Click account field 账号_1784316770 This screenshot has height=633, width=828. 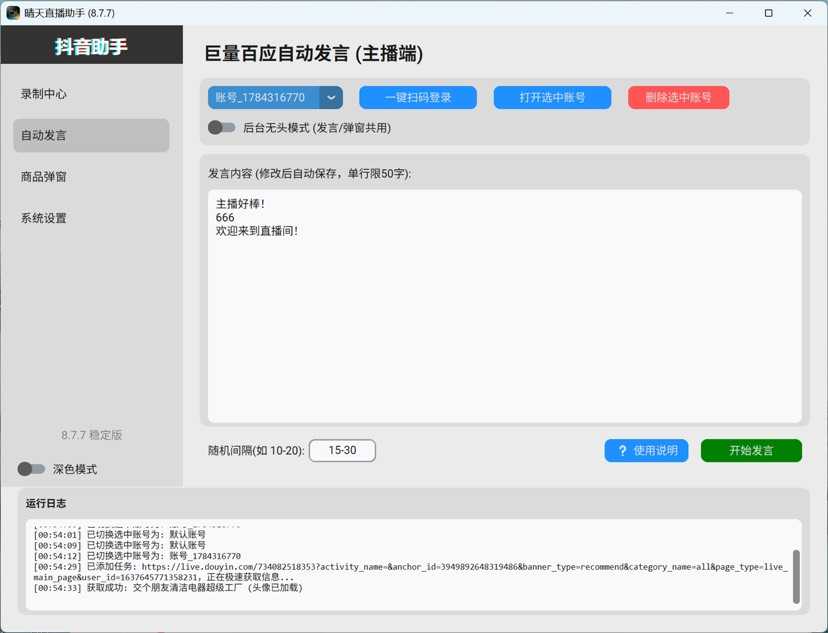tap(264, 98)
